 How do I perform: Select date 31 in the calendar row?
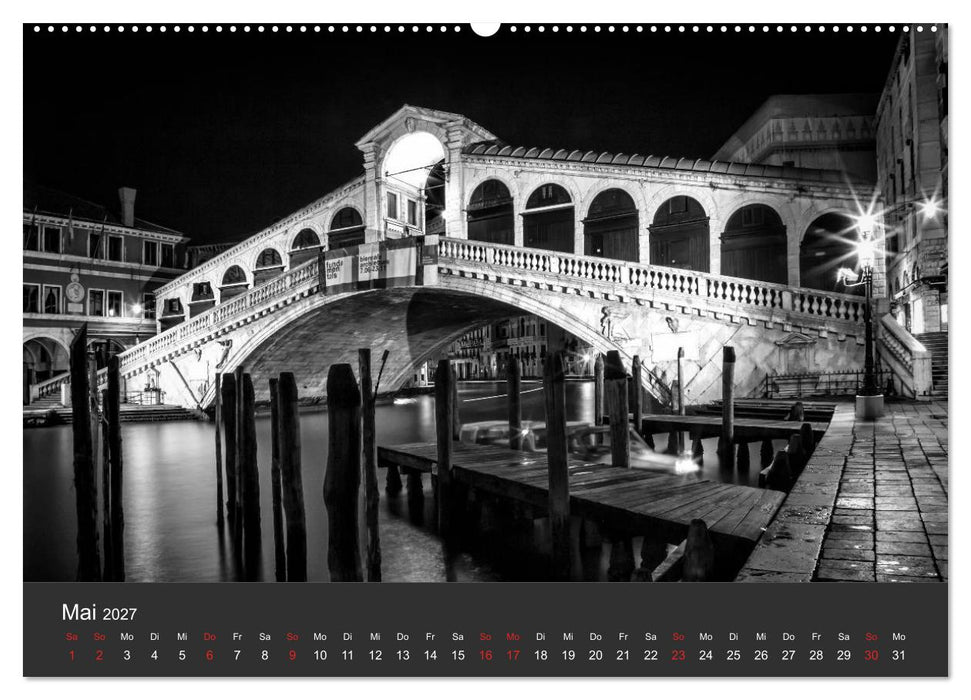pos(899,655)
